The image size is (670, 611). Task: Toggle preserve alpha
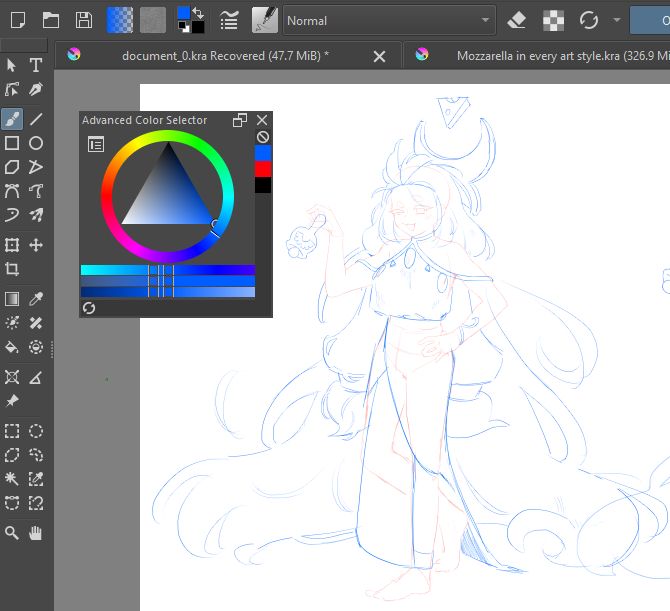553,20
